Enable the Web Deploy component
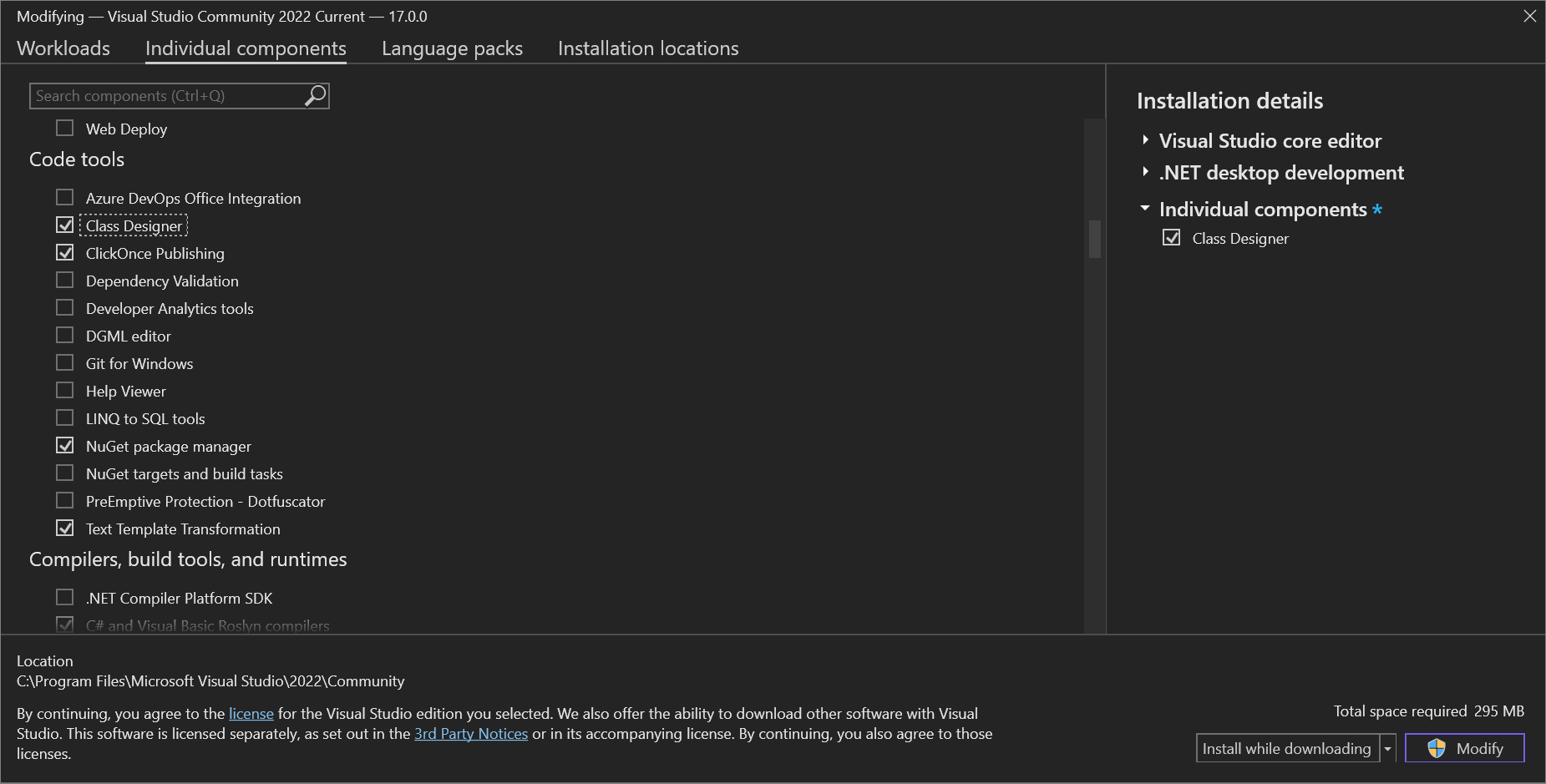This screenshot has width=1546, height=784. pyautogui.click(x=64, y=127)
